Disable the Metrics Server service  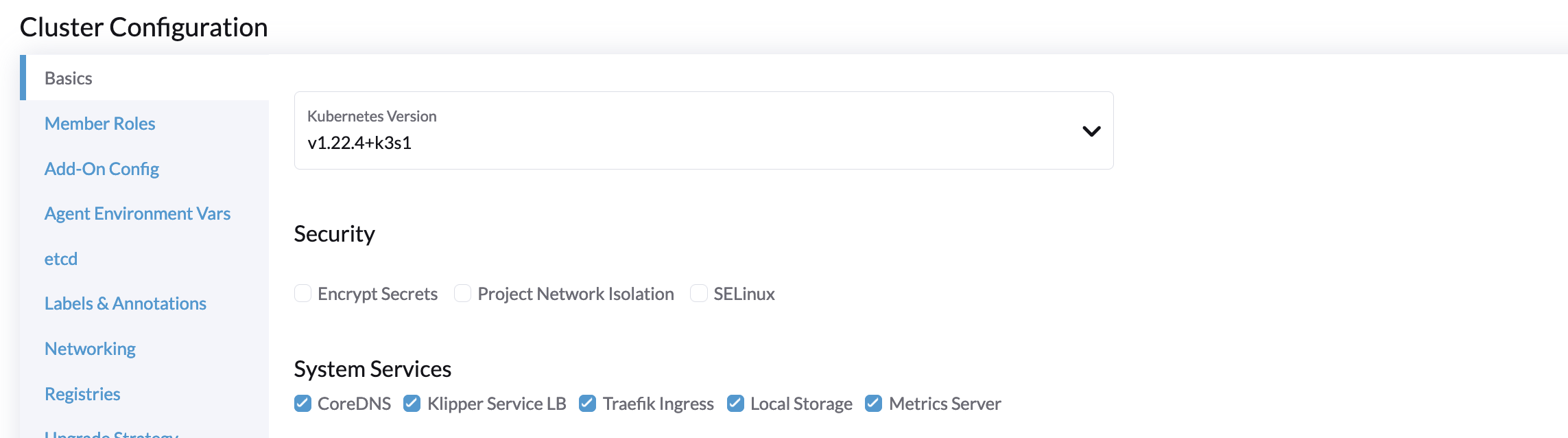click(x=874, y=404)
